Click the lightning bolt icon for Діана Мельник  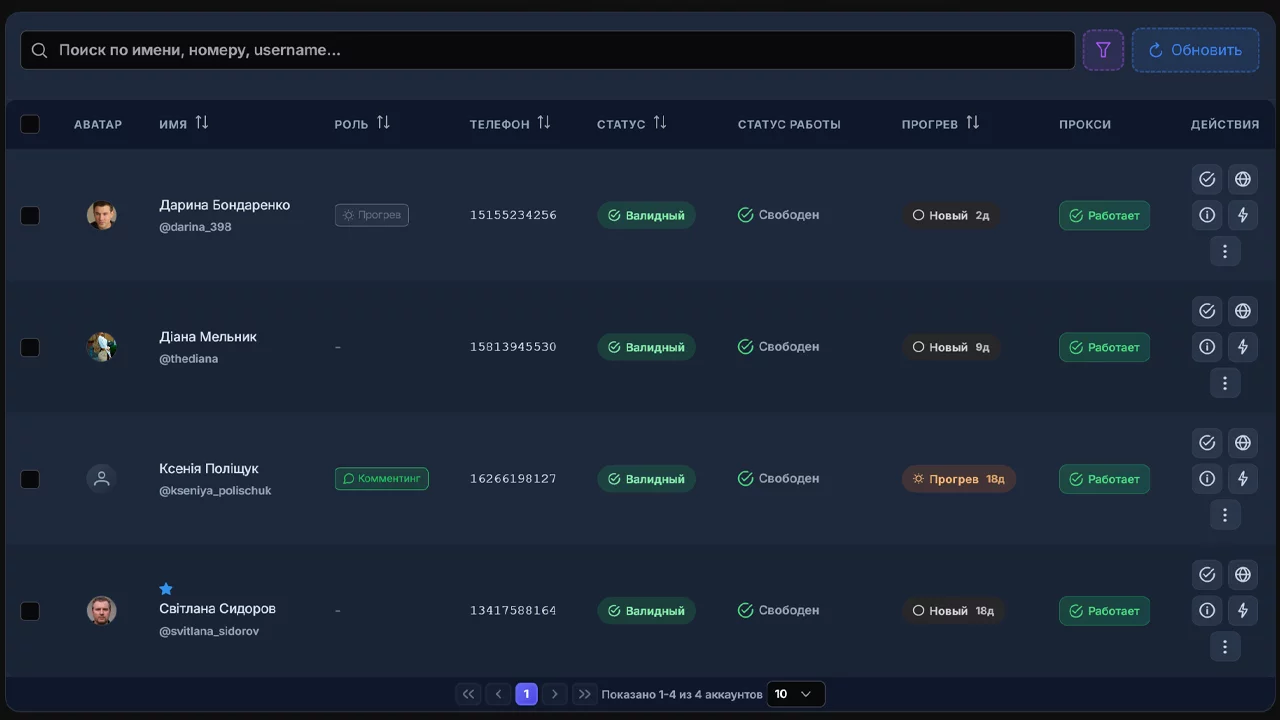click(1242, 347)
